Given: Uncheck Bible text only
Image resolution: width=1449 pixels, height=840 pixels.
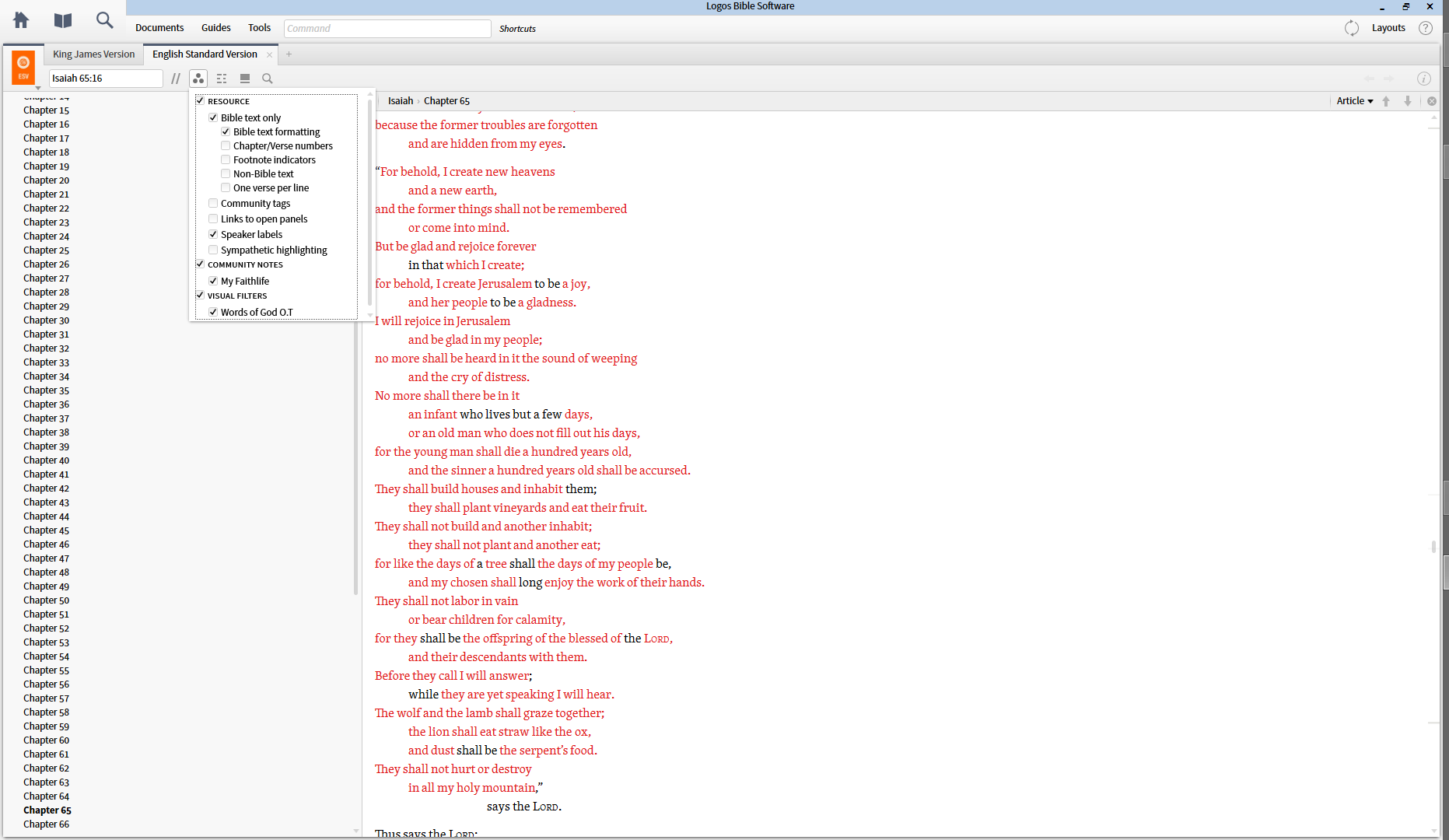Looking at the screenshot, I should (x=213, y=117).
